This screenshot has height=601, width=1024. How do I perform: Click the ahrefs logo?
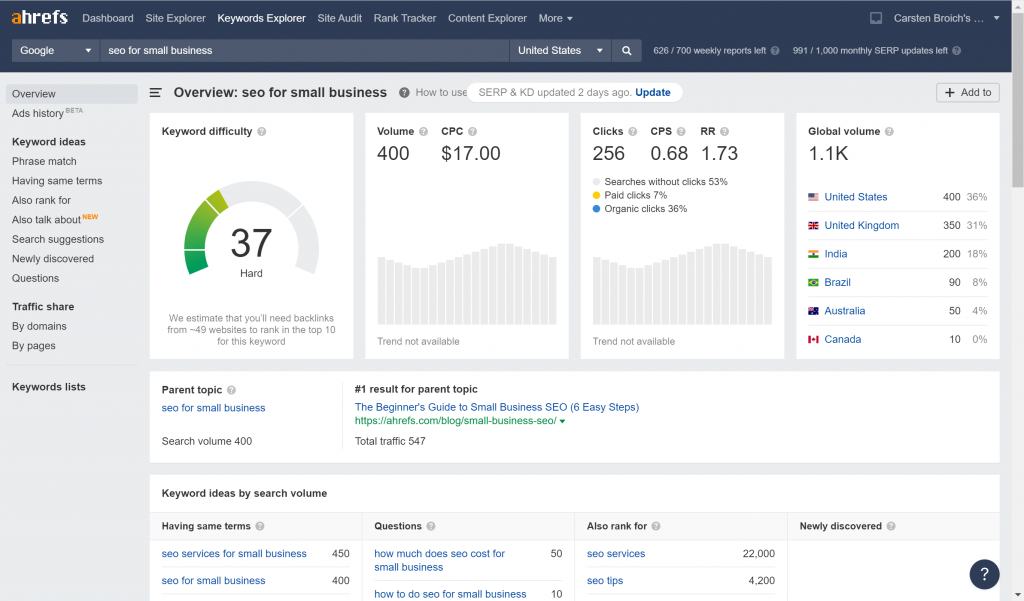coord(39,17)
